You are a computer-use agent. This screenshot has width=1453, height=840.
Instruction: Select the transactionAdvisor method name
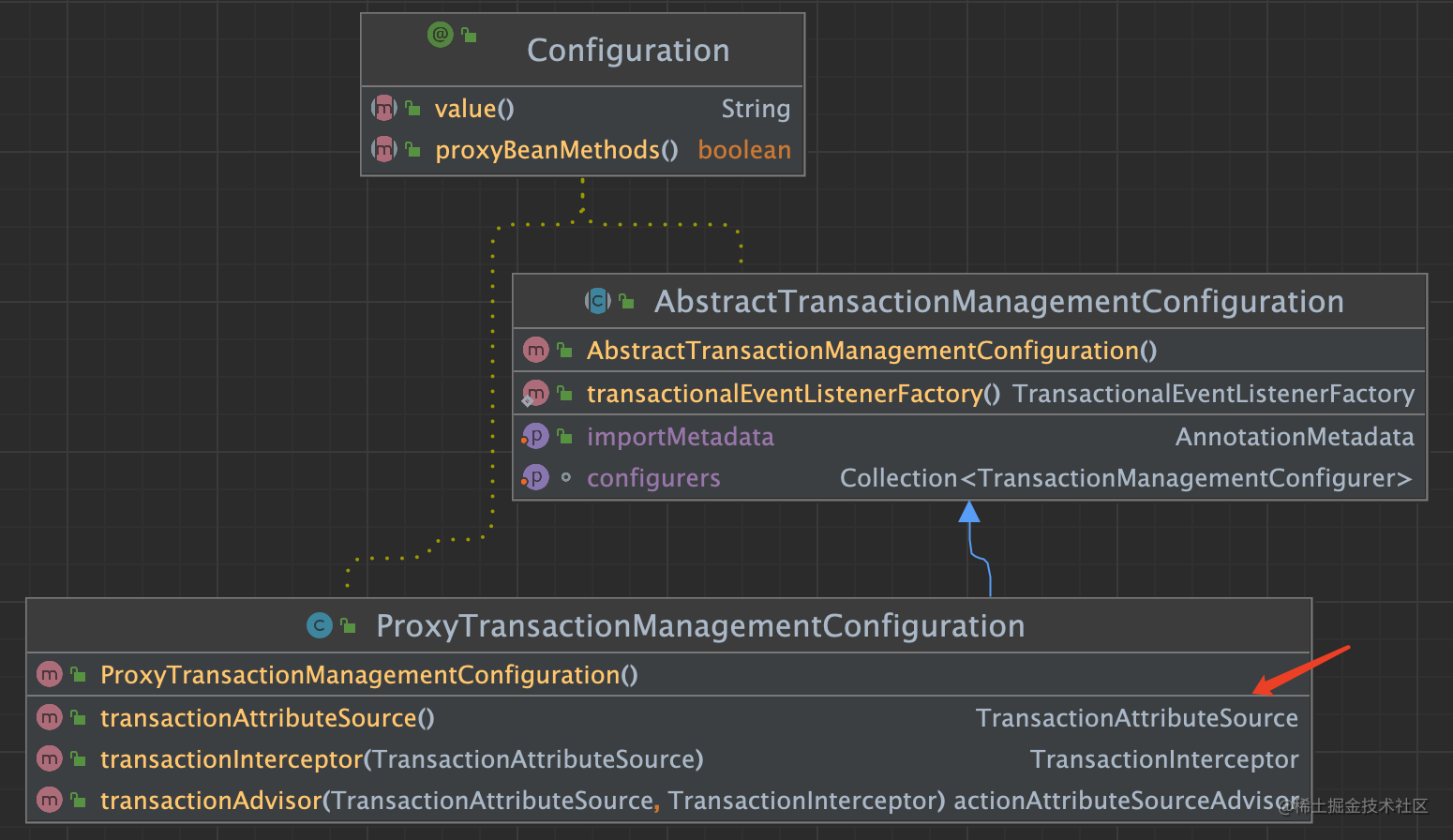click(x=211, y=801)
